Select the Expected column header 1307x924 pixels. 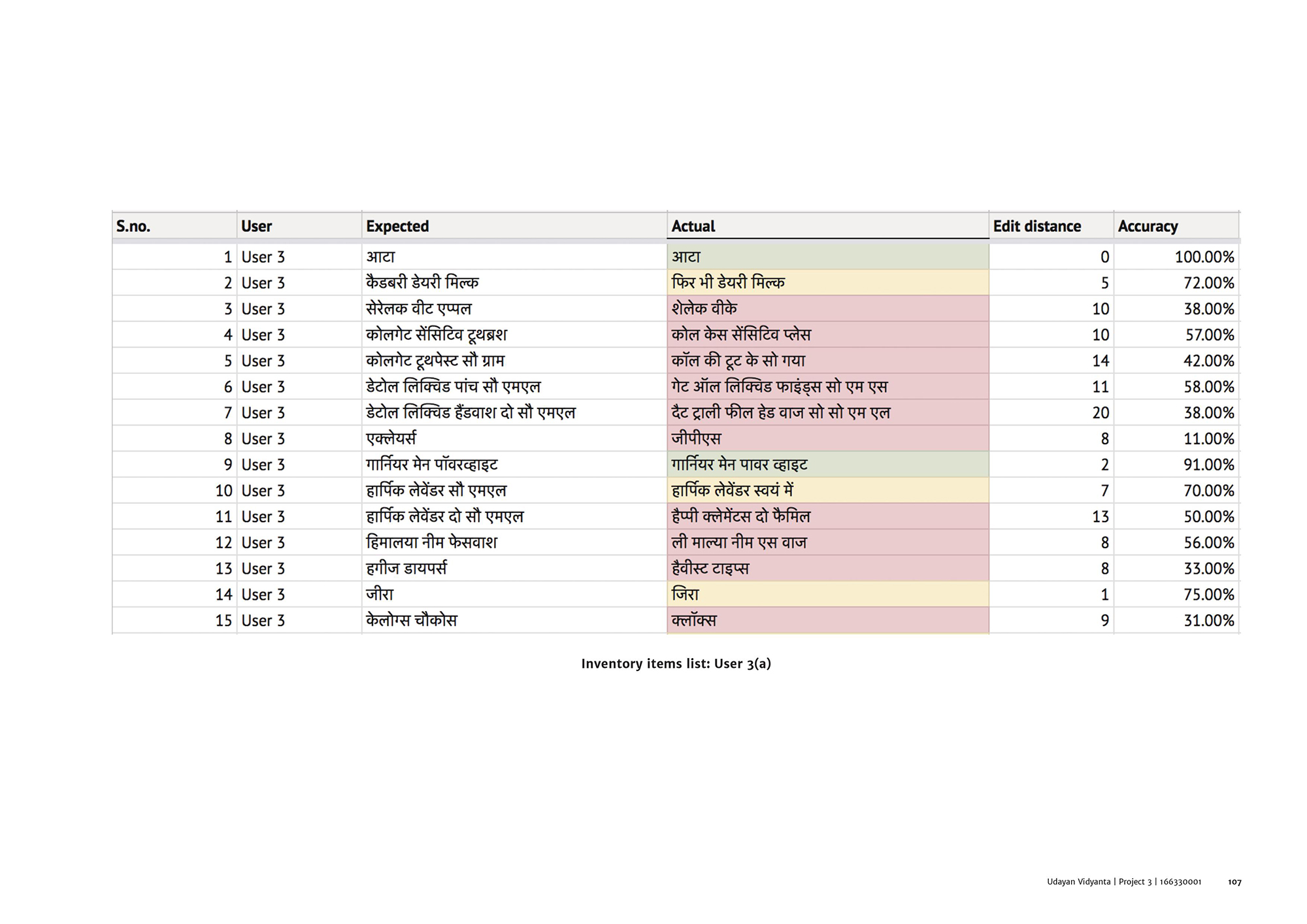coord(397,226)
